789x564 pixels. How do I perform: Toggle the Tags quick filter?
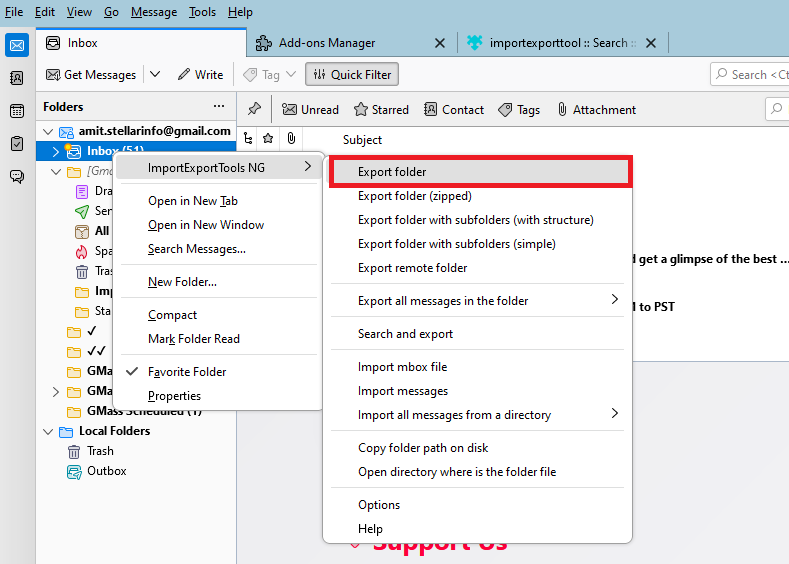(x=519, y=110)
